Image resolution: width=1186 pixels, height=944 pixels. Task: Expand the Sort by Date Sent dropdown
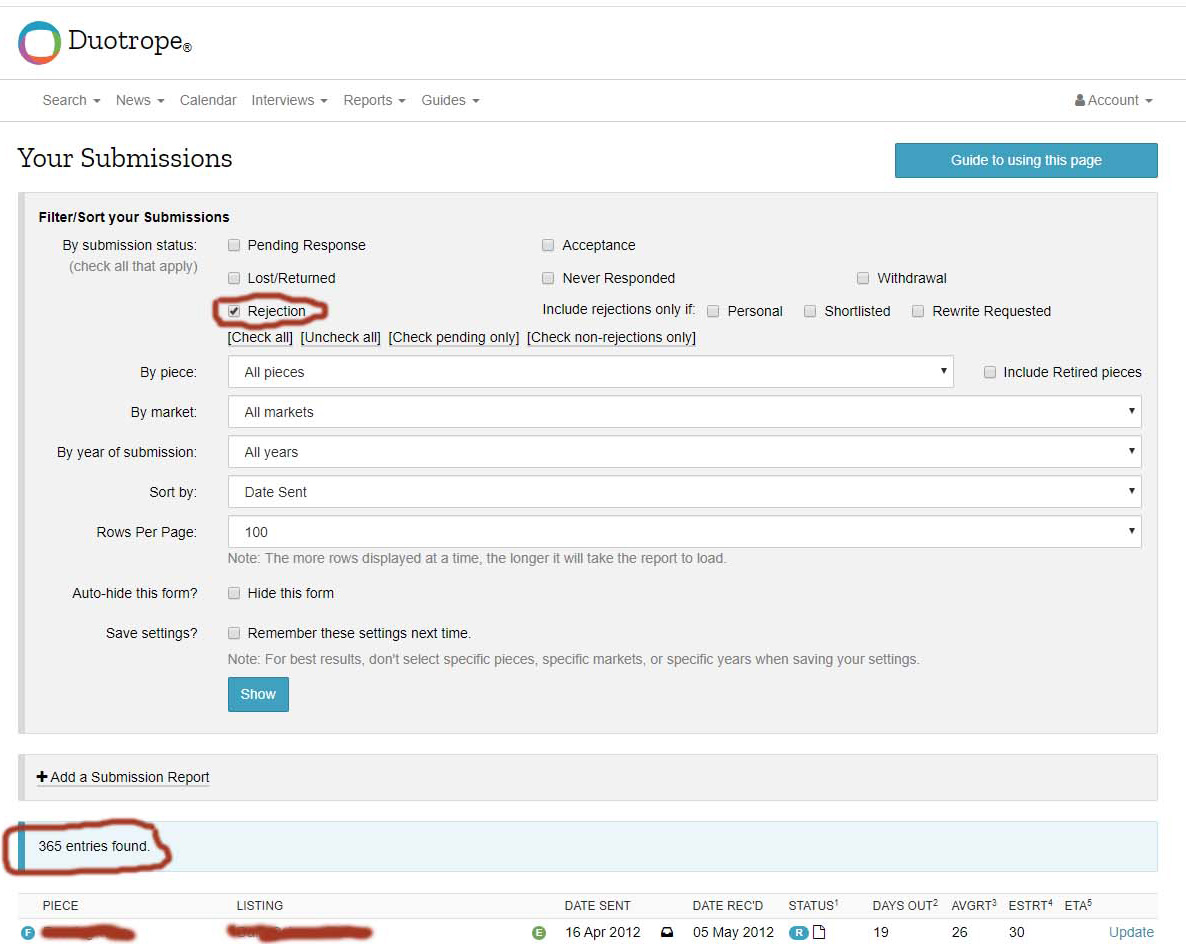click(x=684, y=492)
